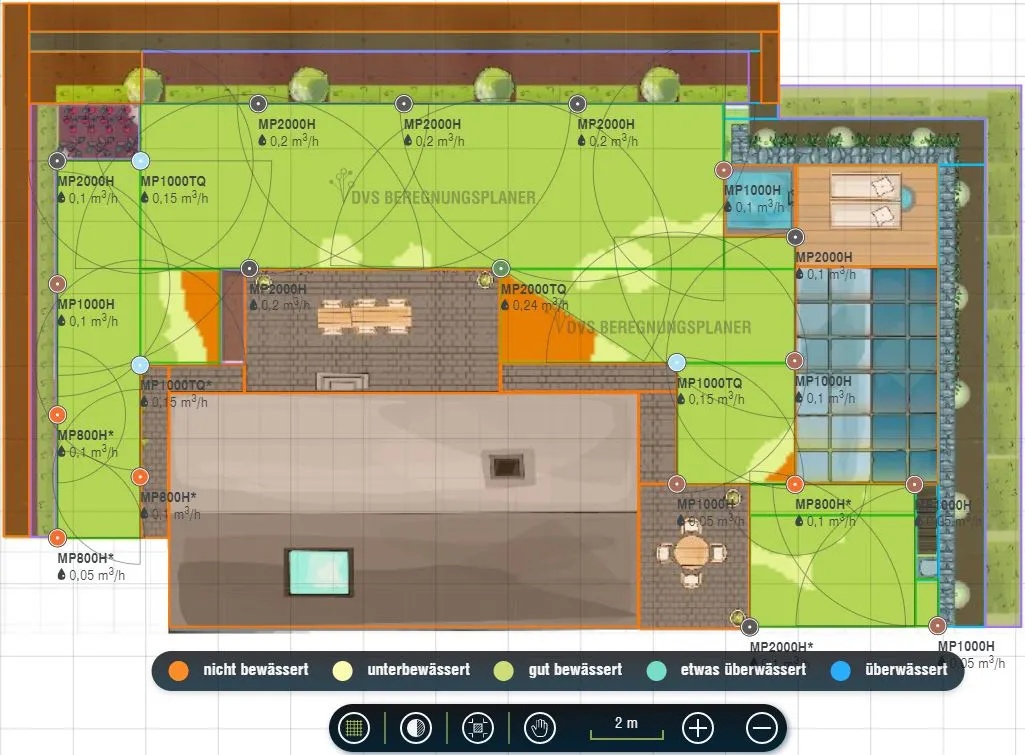Click the orange 'nicht bewässert' legend swatch

(x=178, y=670)
